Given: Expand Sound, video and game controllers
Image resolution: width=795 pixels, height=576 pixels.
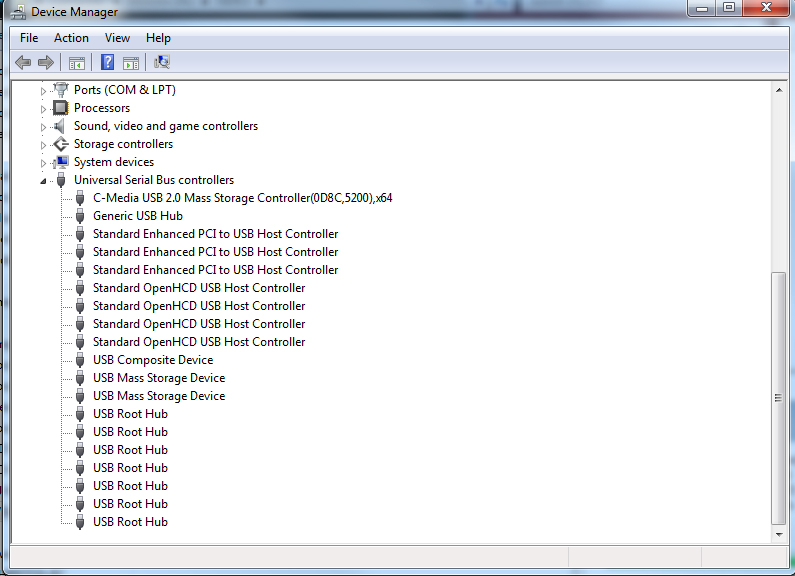Looking at the screenshot, I should [x=43, y=127].
